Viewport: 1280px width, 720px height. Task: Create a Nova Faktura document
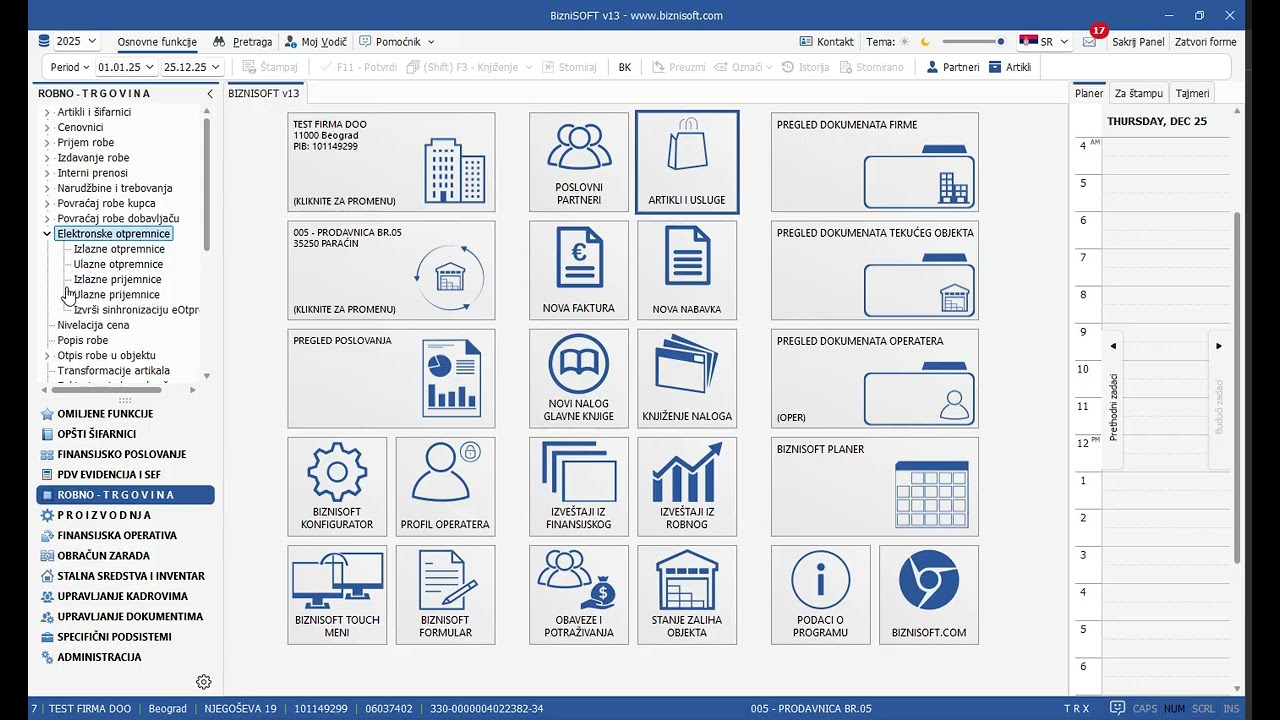click(579, 270)
